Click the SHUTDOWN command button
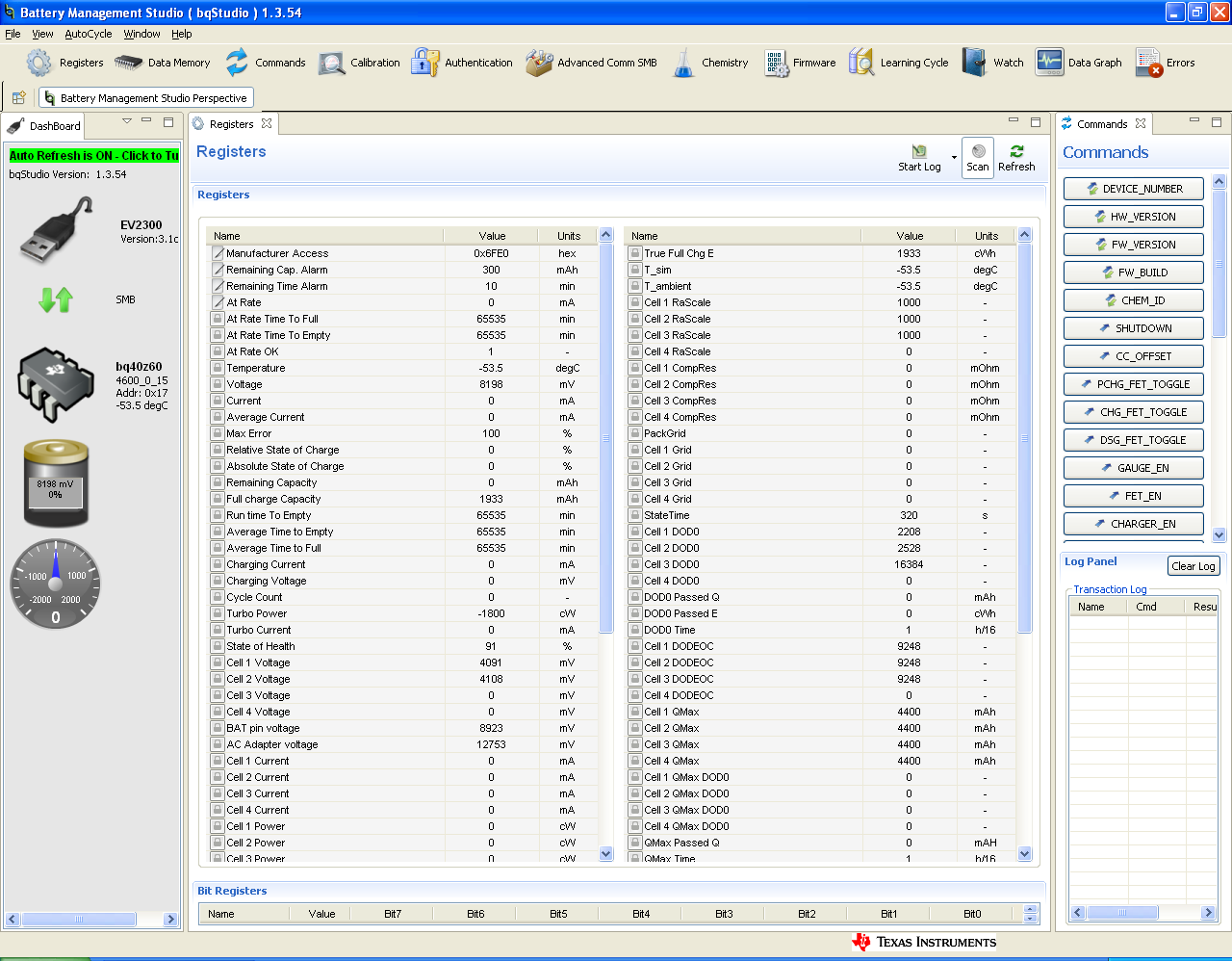The image size is (1232, 961). click(x=1134, y=328)
